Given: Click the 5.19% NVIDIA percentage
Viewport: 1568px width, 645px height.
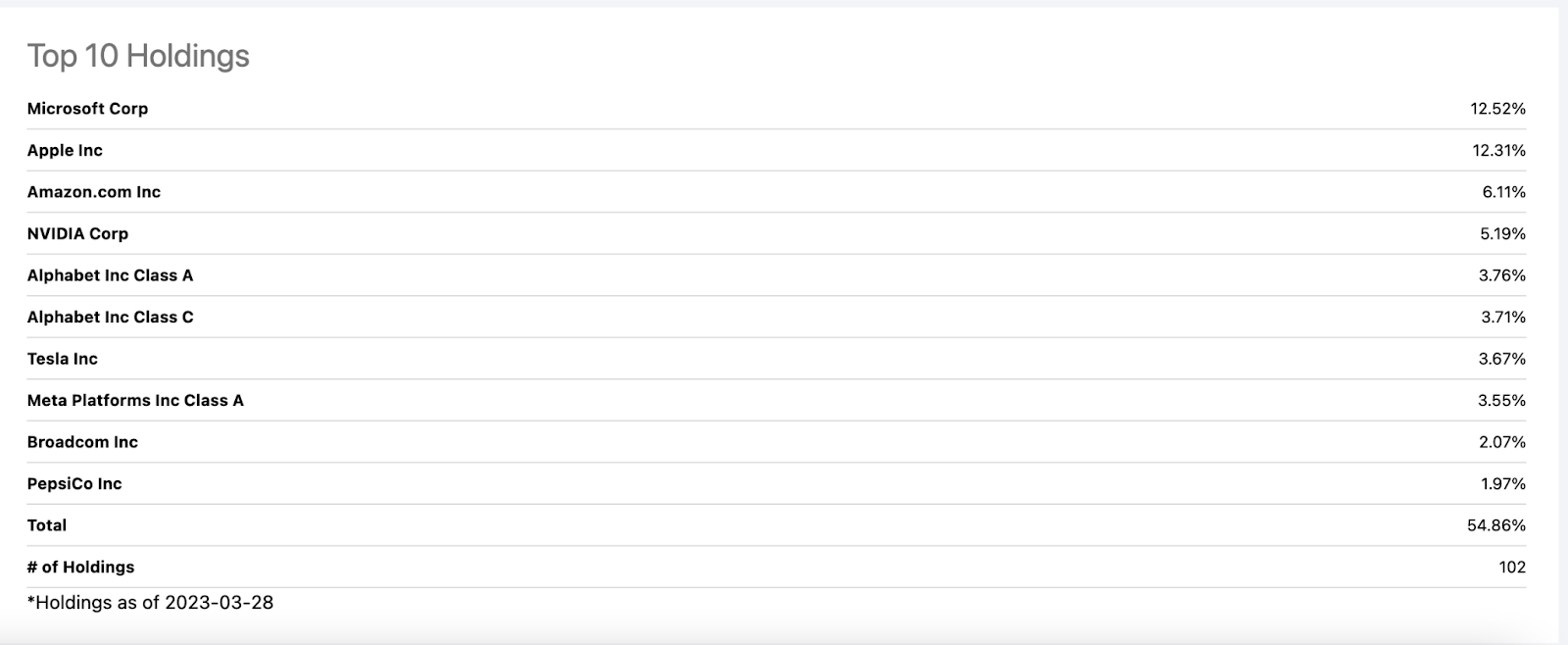Looking at the screenshot, I should coord(1502,233).
